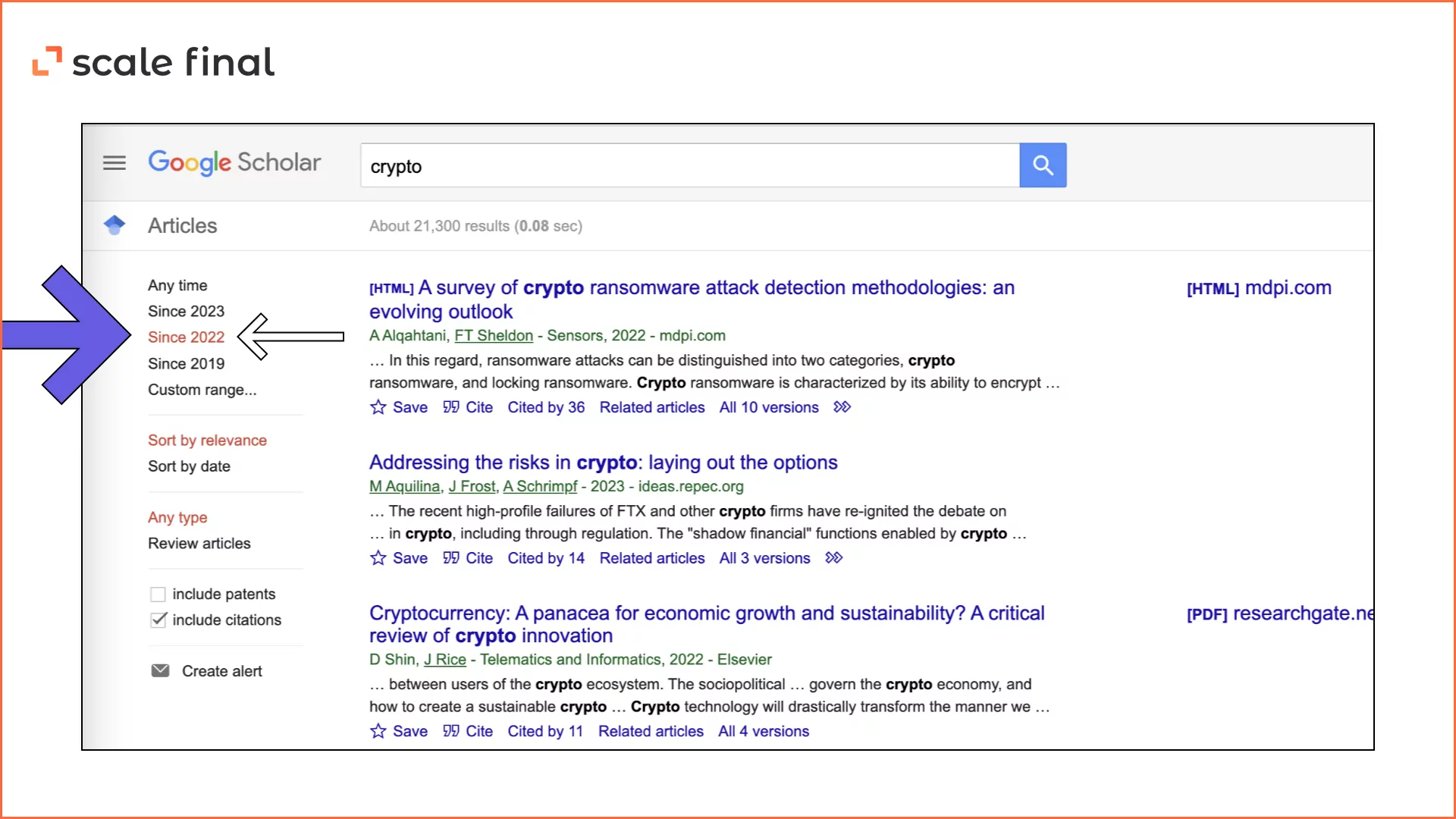Click Cite quote icon for Cryptocurrency panacea article
The width and height of the screenshot is (1456, 819).
451,731
